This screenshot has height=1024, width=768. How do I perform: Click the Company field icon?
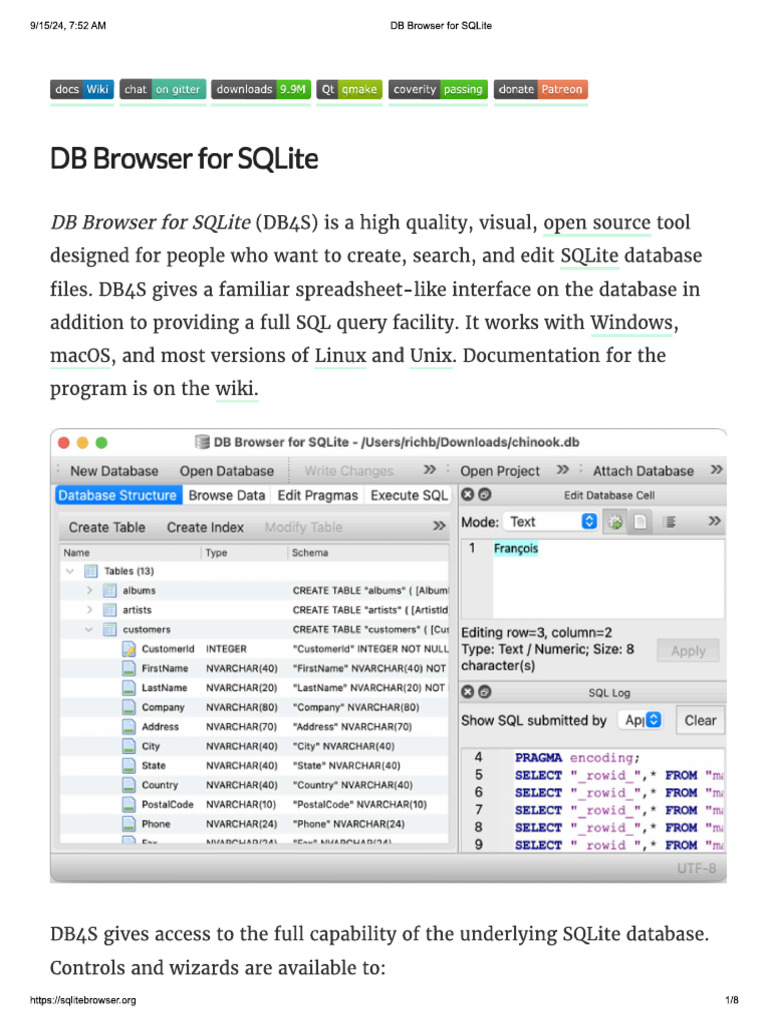click(x=129, y=707)
